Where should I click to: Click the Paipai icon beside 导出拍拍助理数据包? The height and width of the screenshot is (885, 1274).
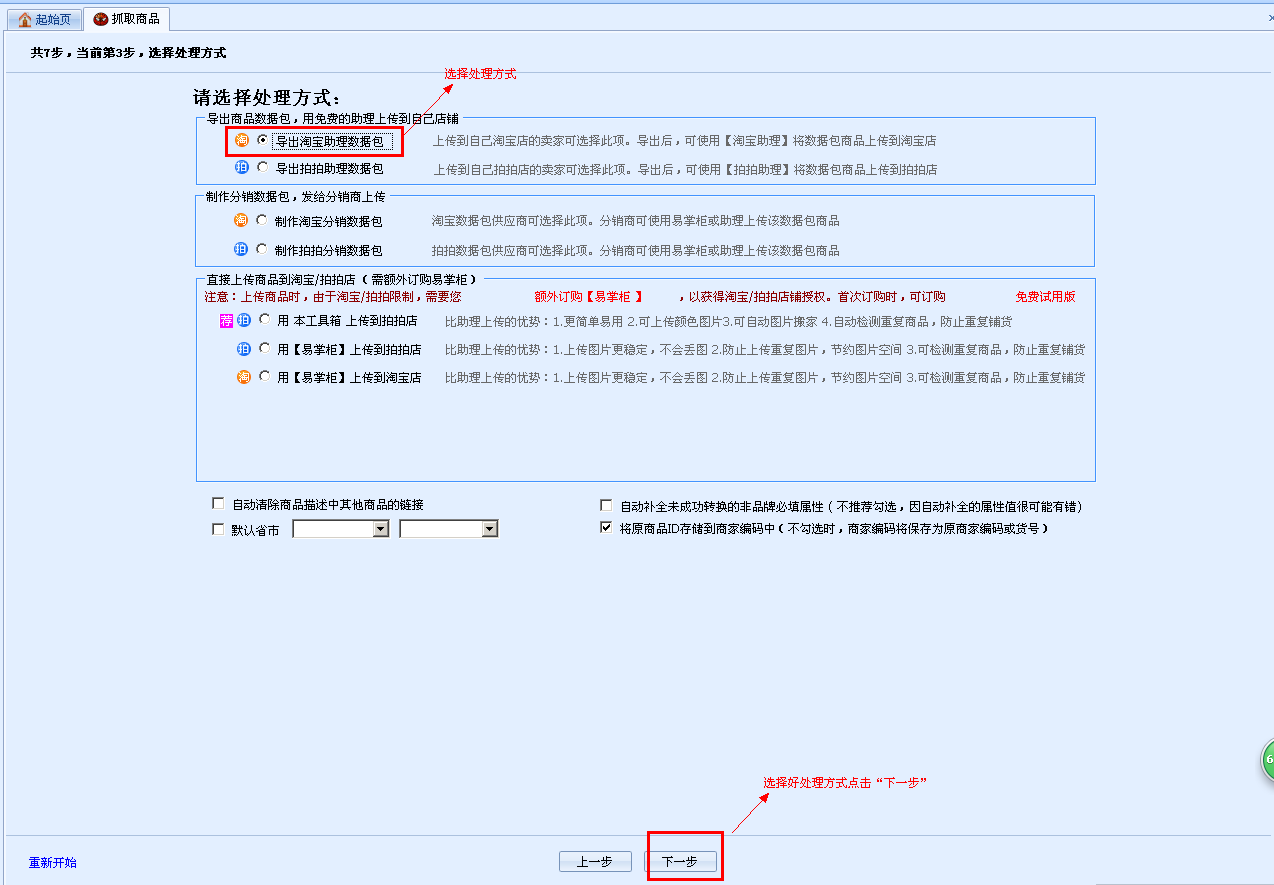(x=242, y=168)
